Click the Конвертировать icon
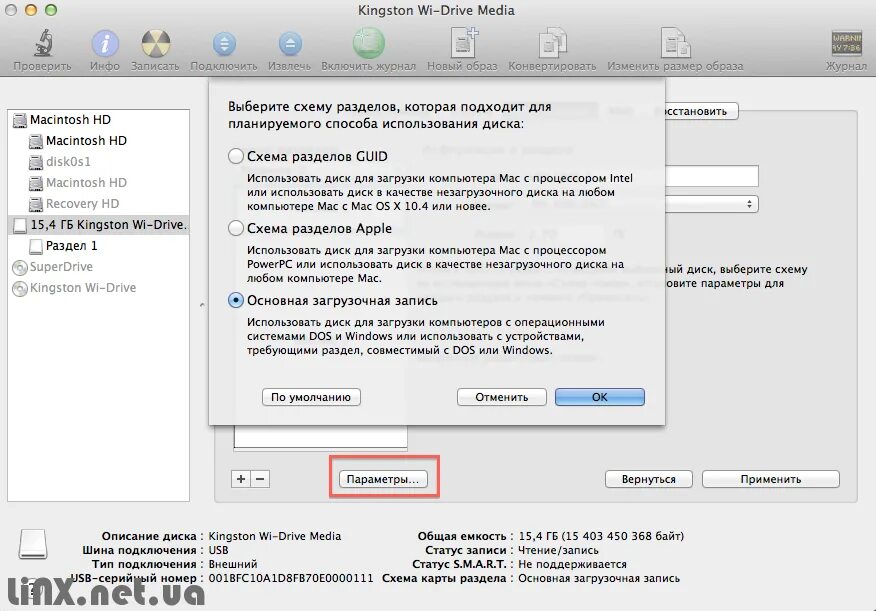The height and width of the screenshot is (611, 876). pyautogui.click(x=552, y=43)
